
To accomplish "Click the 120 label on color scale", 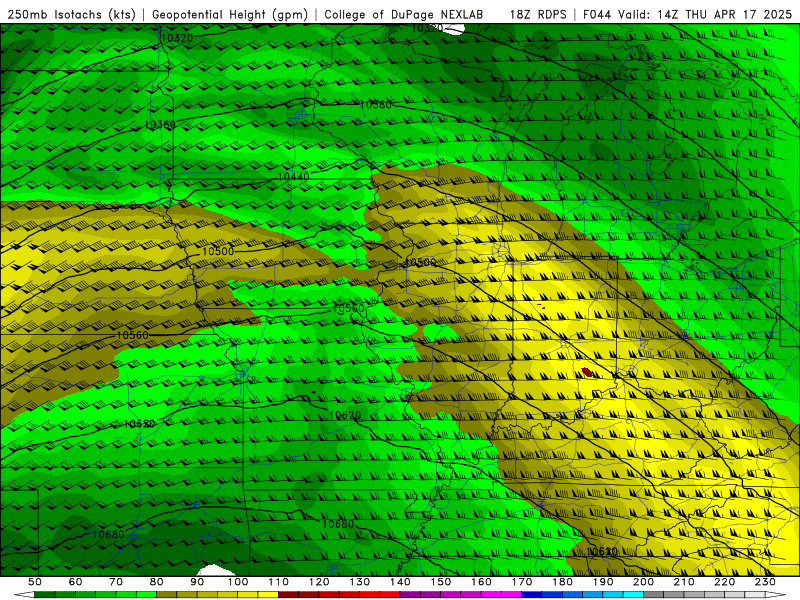I will point(319,582).
